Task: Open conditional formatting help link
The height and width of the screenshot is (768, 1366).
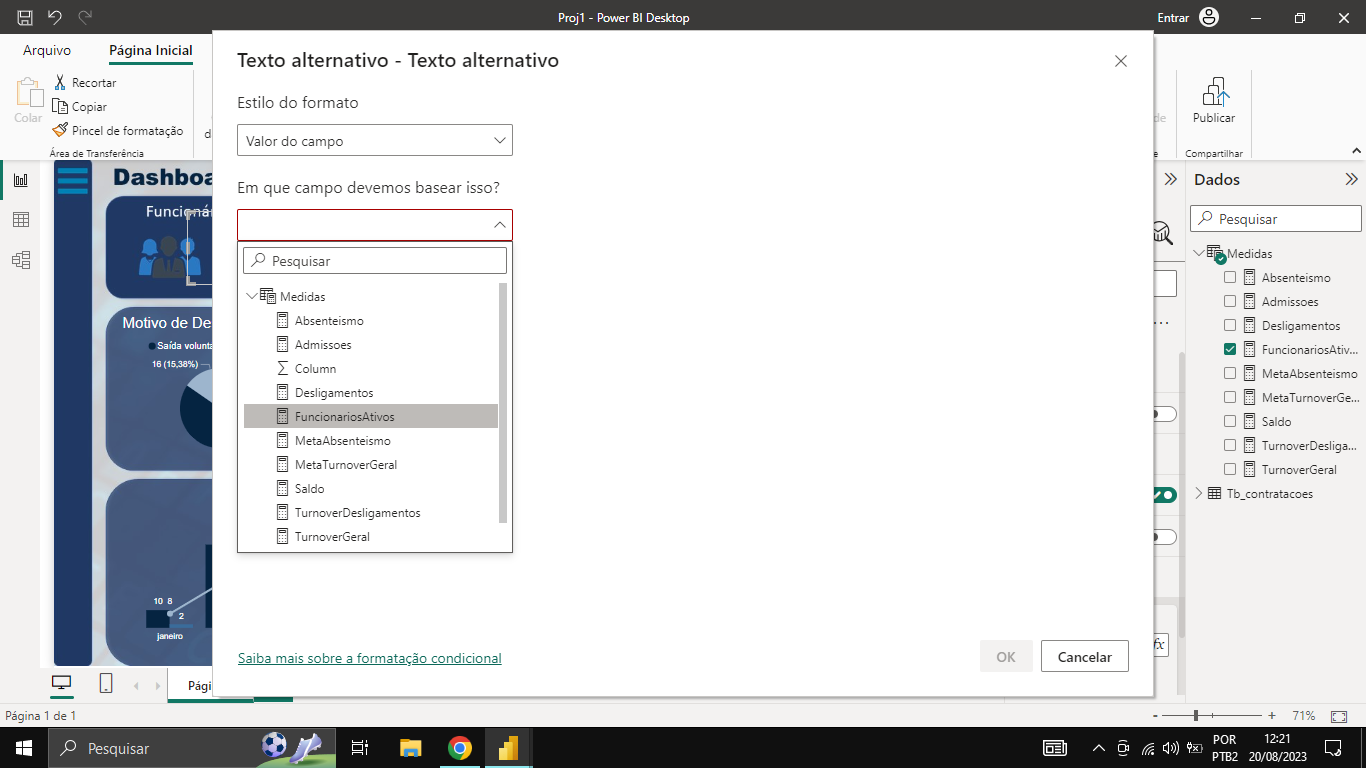Action: click(x=370, y=658)
